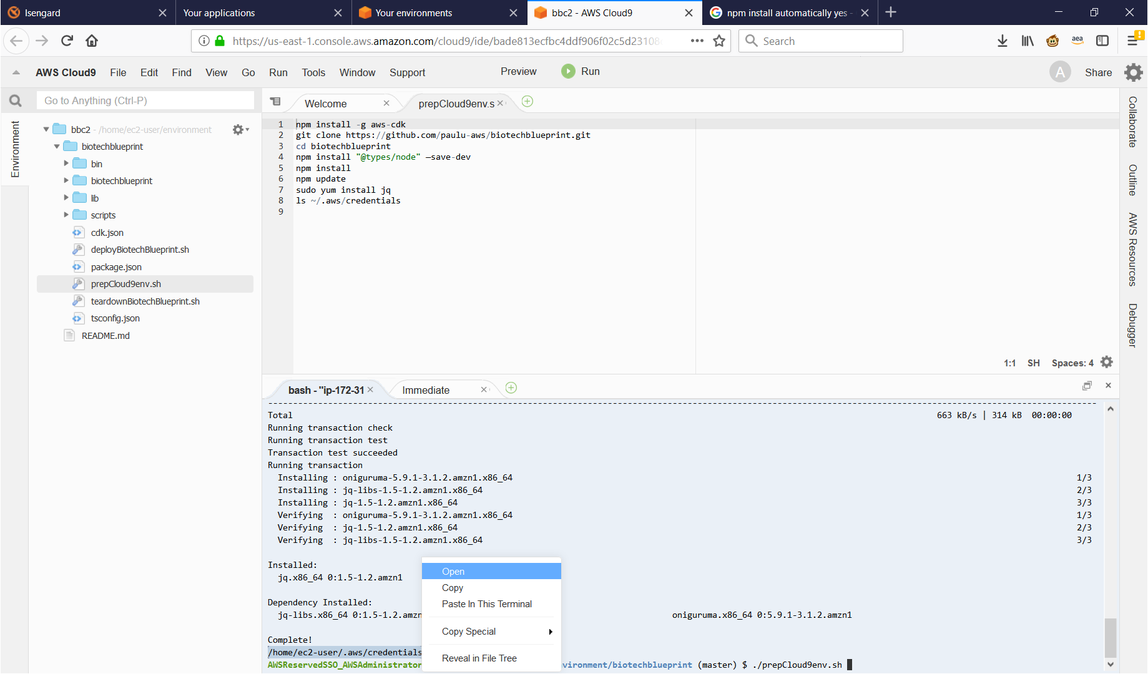Screen dimensions: 1148x674
Task: Open the Edit menu
Action: (149, 72)
